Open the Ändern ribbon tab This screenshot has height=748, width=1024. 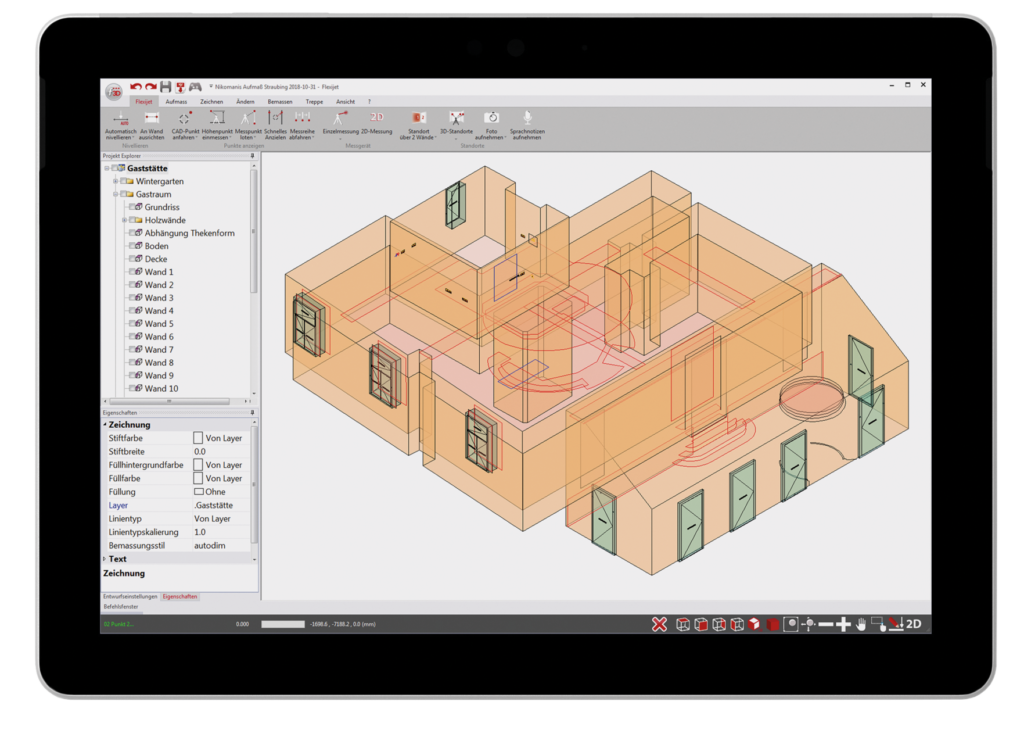coord(246,102)
